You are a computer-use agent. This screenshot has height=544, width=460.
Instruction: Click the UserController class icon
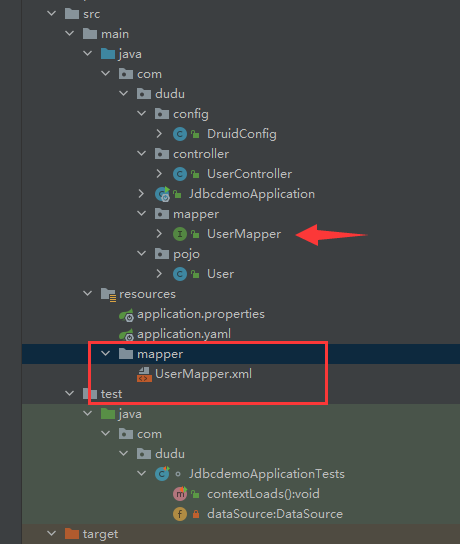point(180,174)
